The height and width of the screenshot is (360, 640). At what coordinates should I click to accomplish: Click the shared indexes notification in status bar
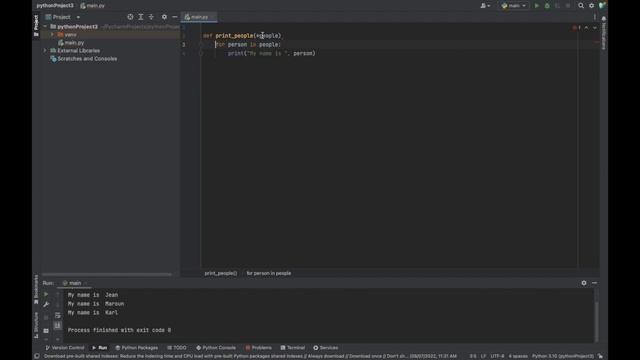(250, 356)
